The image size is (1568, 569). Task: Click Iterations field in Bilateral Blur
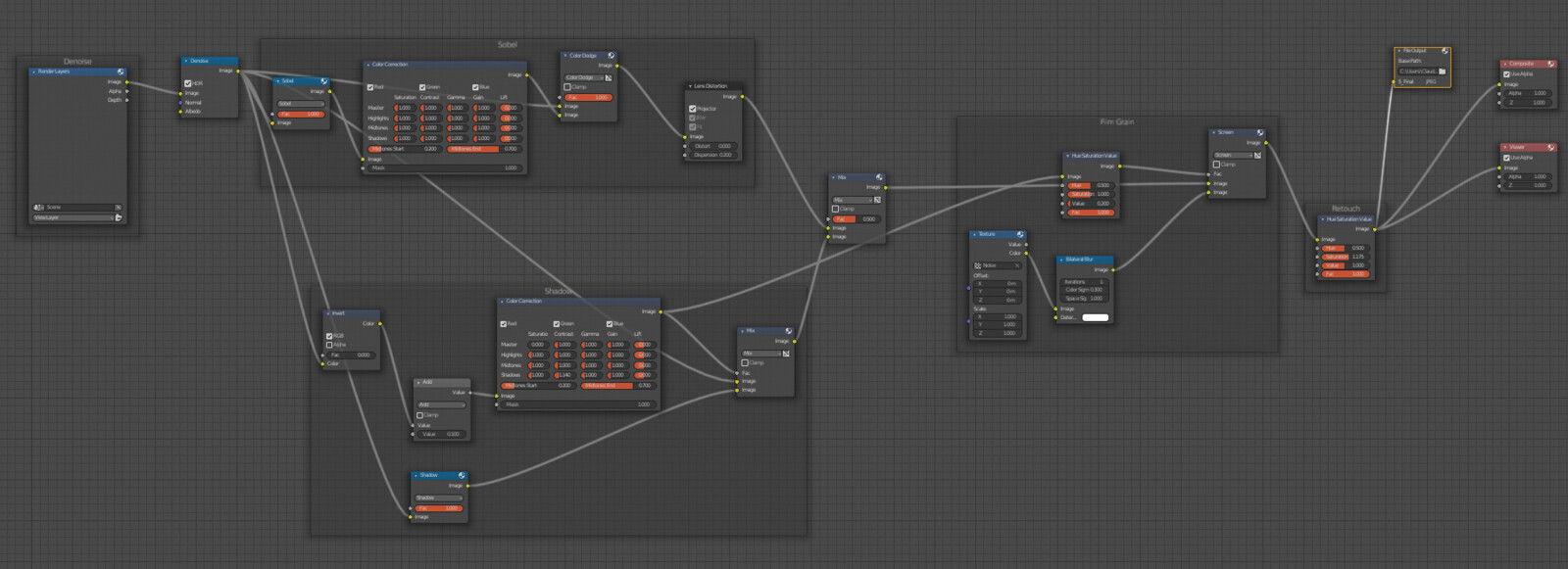pyautogui.click(x=1085, y=282)
